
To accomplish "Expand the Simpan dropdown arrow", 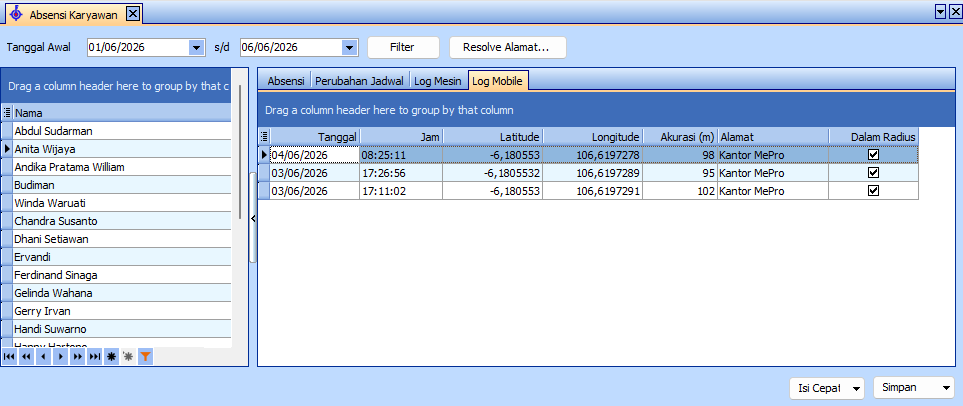I will tap(944, 388).
